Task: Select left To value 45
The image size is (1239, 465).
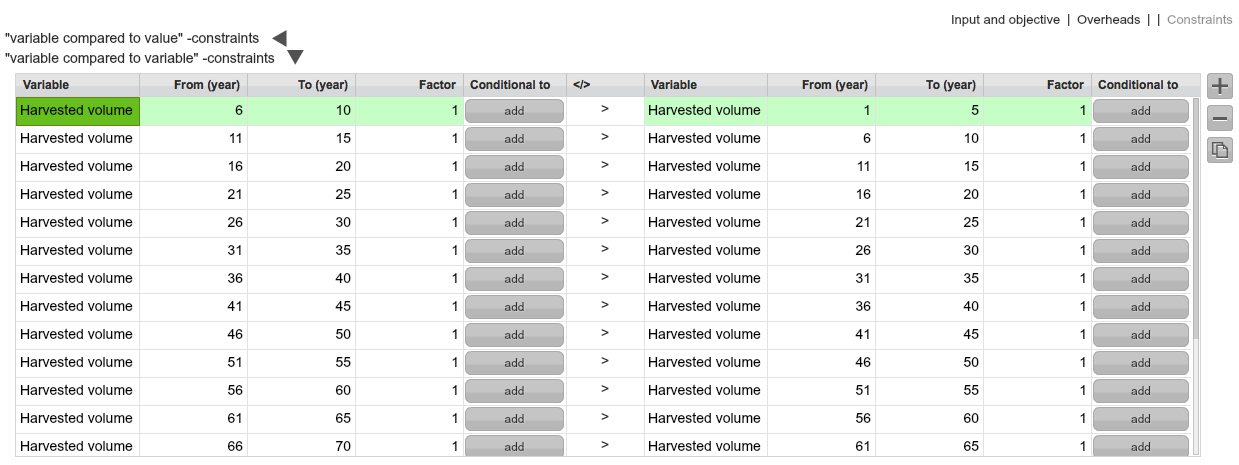Action: pyautogui.click(x=302, y=307)
